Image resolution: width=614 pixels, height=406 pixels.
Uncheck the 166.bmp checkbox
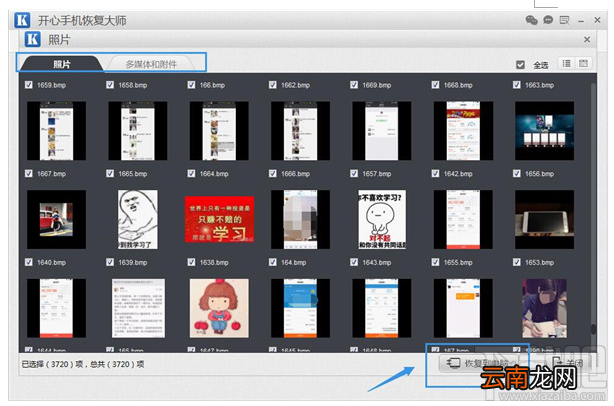point(191,85)
